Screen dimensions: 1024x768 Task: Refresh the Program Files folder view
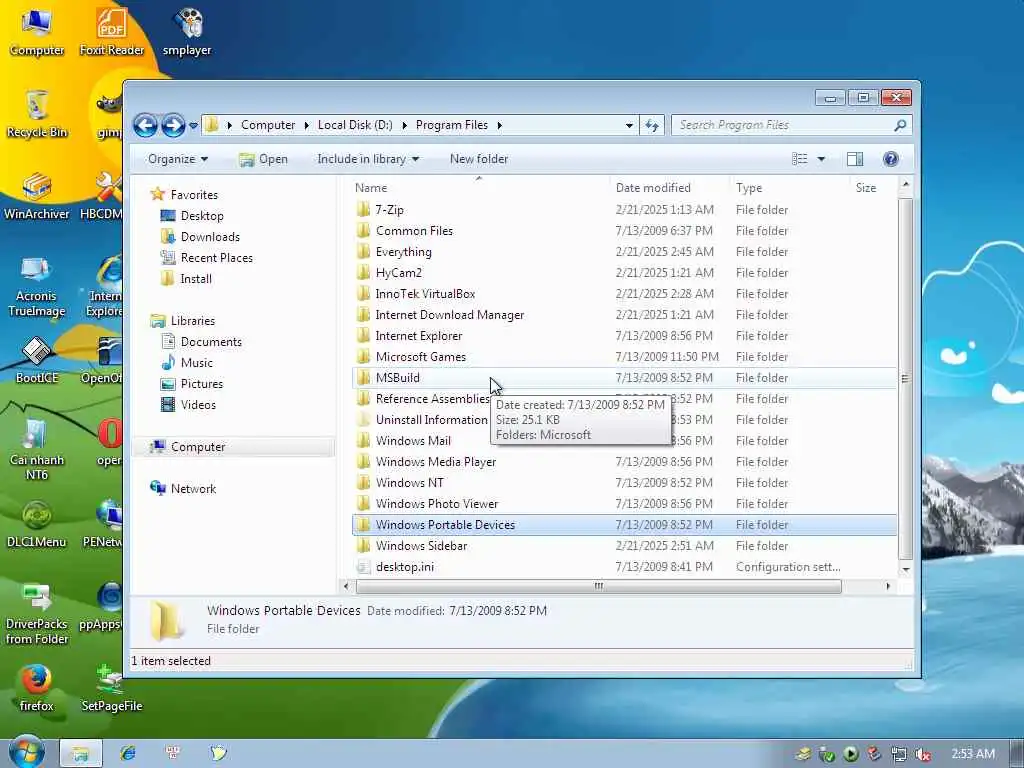(652, 125)
